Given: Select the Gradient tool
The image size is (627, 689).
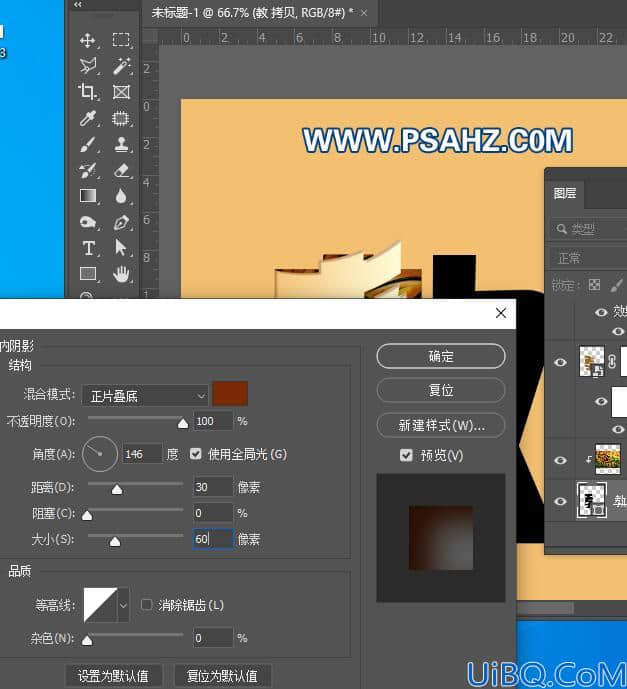Looking at the screenshot, I should click(88, 196).
